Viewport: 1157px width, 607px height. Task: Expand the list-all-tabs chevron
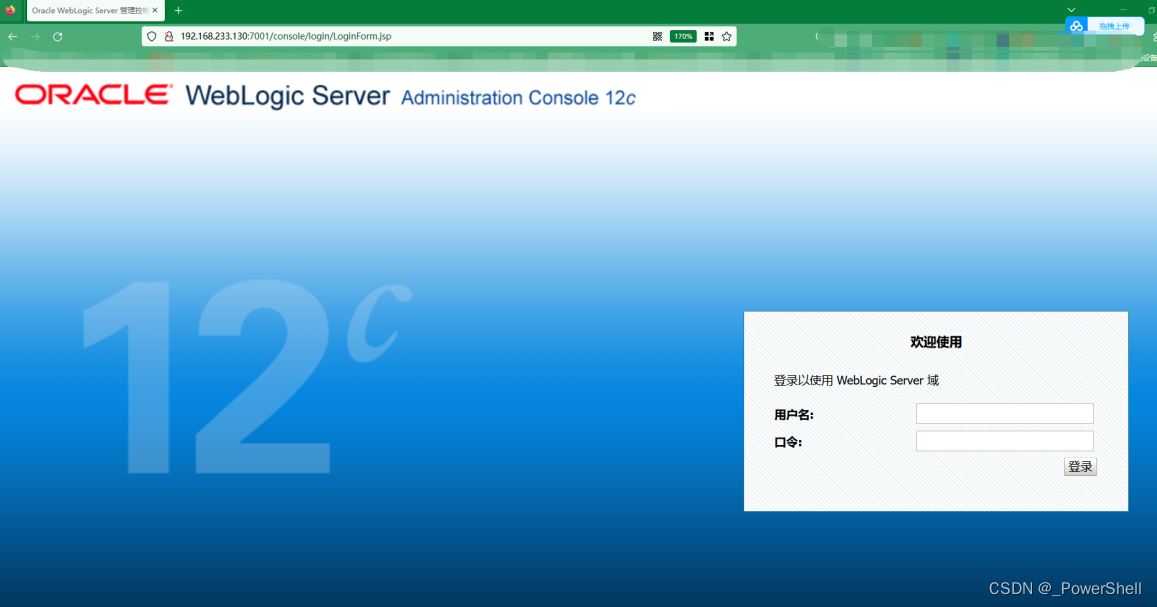click(1071, 10)
